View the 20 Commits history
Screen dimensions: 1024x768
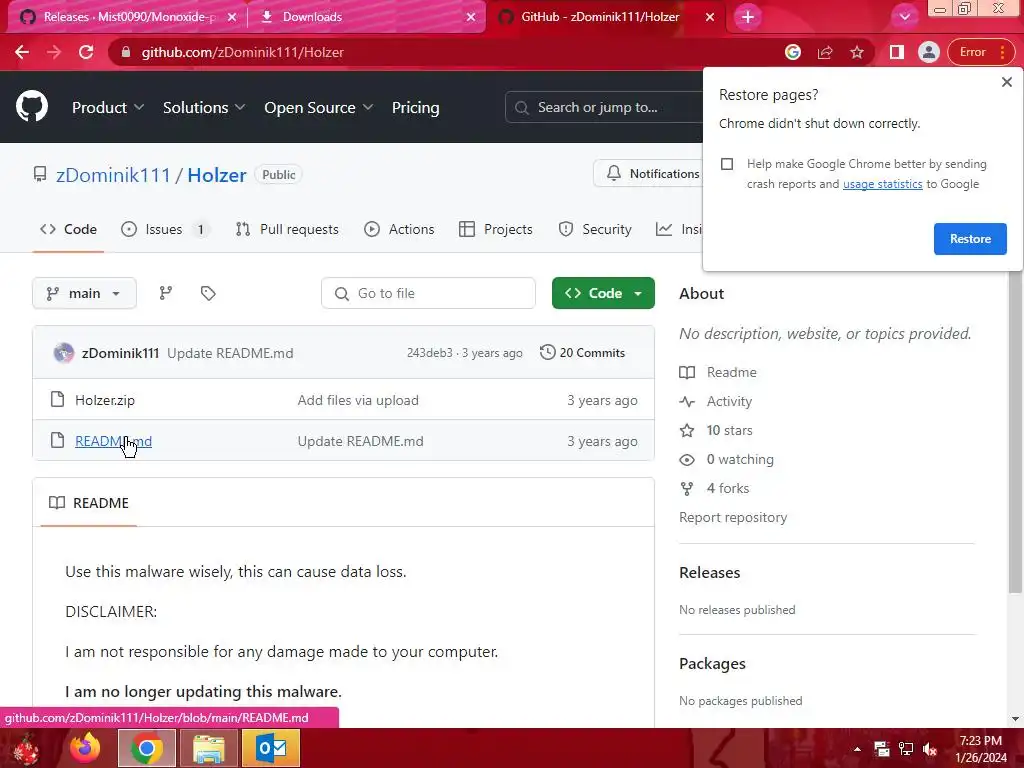583,353
